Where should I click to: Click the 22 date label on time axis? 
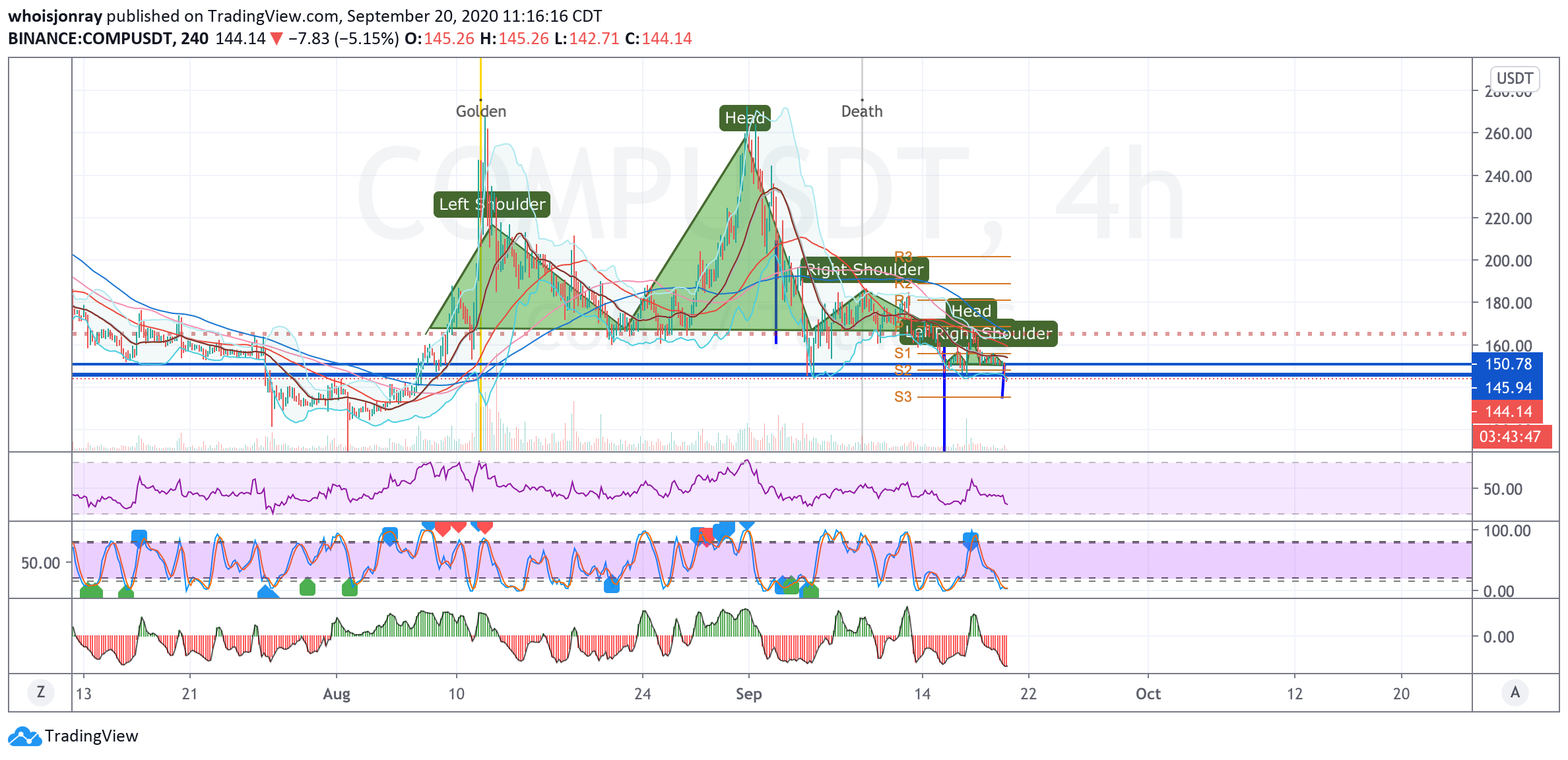[1029, 694]
